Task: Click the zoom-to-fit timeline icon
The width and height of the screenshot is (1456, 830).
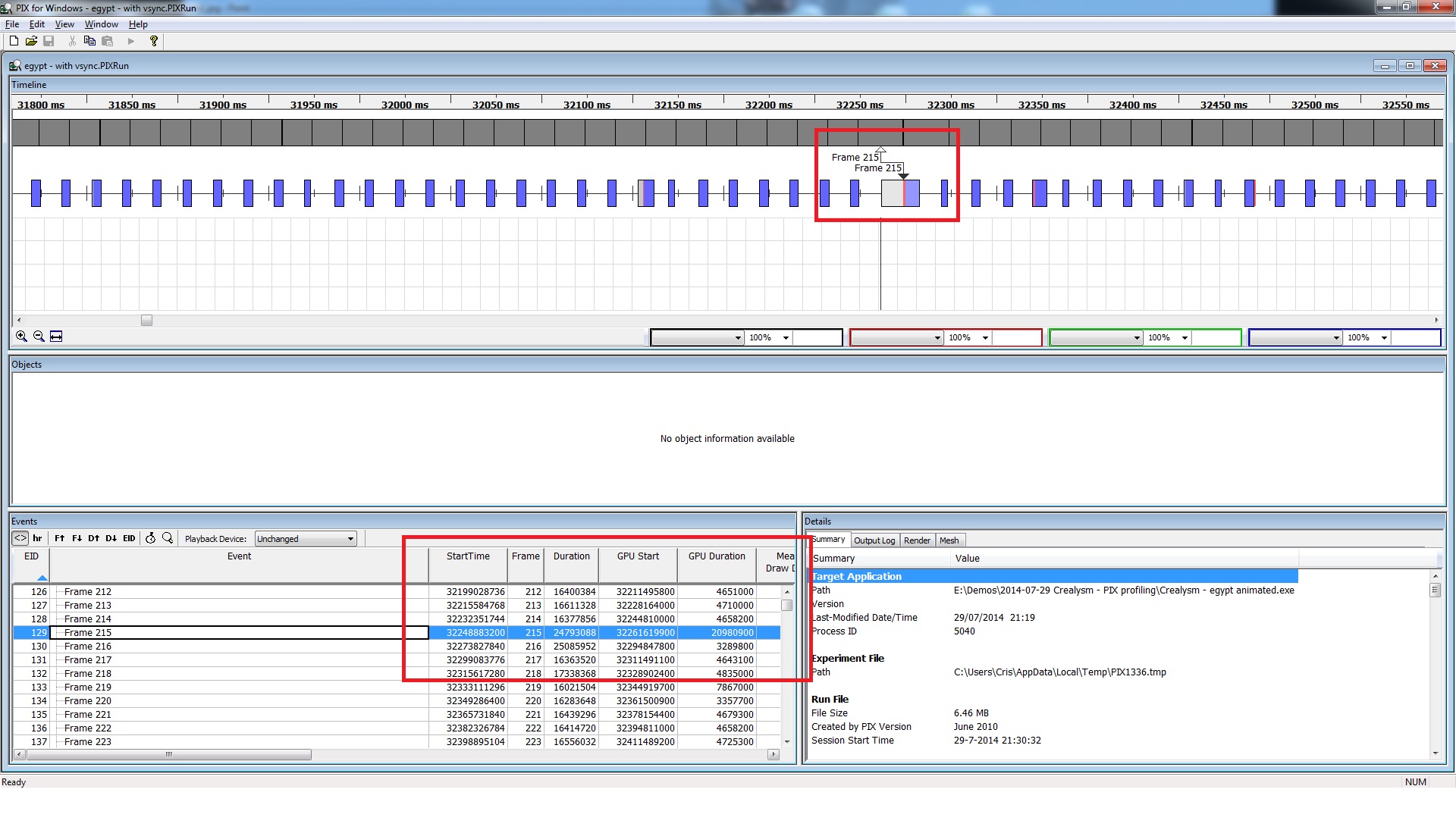Action: [56, 337]
